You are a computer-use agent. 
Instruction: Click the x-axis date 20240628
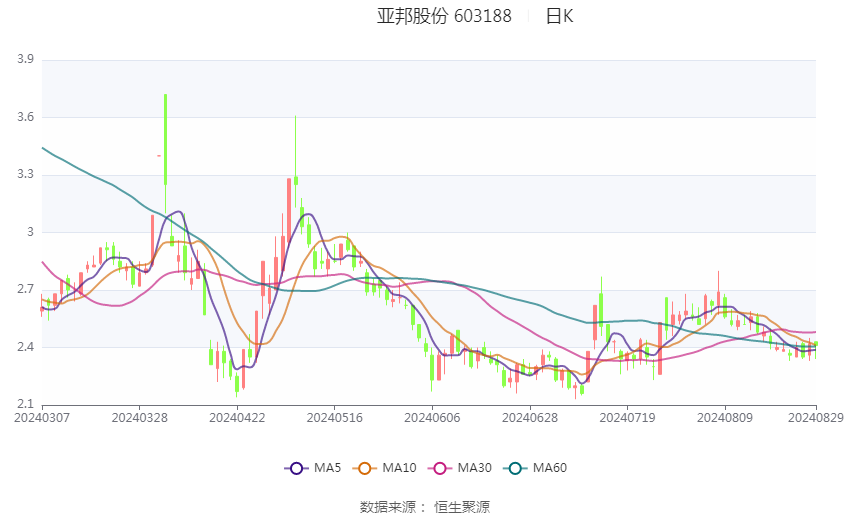point(530,418)
